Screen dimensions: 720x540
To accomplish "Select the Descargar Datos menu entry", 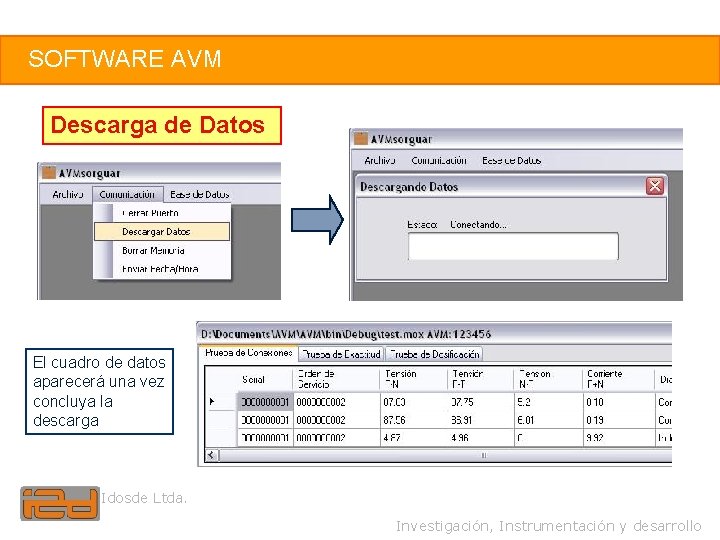I will tap(162, 231).
